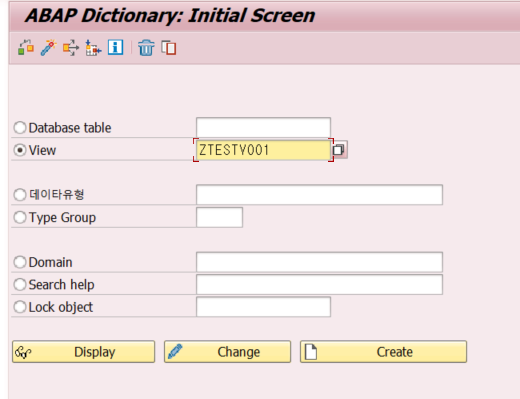Click the View field containing ZTESTV001
520x399 pixels.
click(263, 150)
